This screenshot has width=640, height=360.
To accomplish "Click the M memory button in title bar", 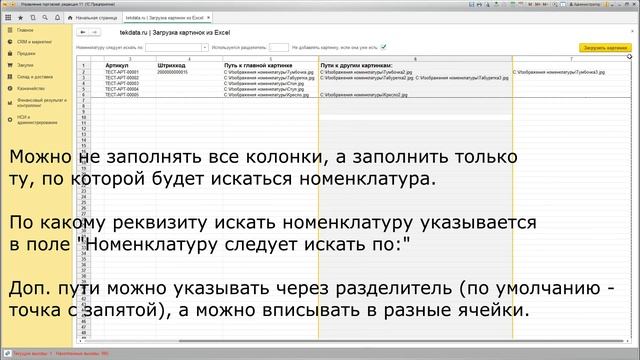I will coord(530,4).
